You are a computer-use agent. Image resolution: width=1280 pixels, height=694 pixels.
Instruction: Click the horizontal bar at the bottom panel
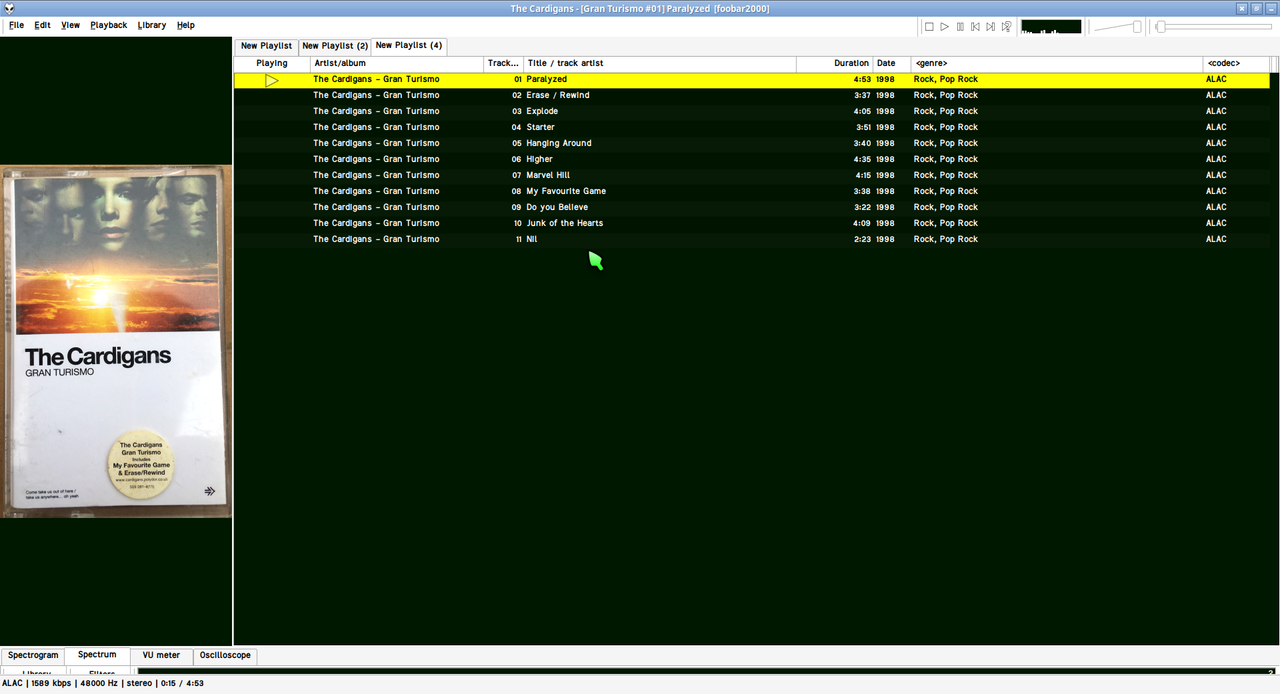coord(706,672)
